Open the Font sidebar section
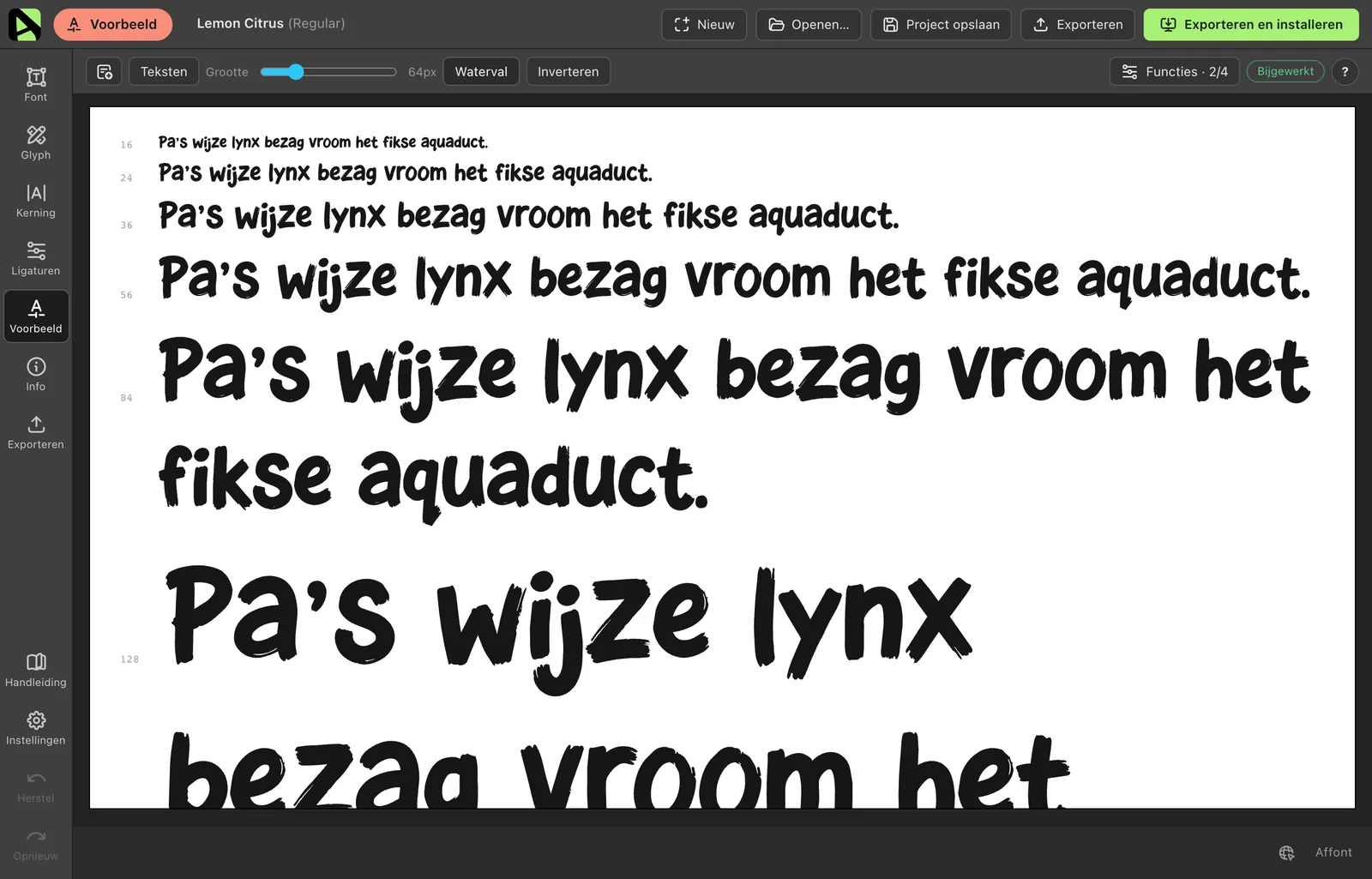This screenshot has width=1372, height=879. [x=36, y=85]
